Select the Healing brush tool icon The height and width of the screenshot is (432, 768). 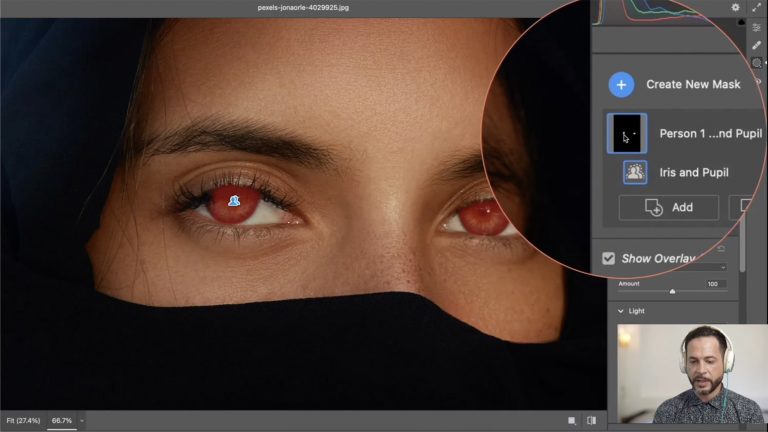tap(757, 45)
